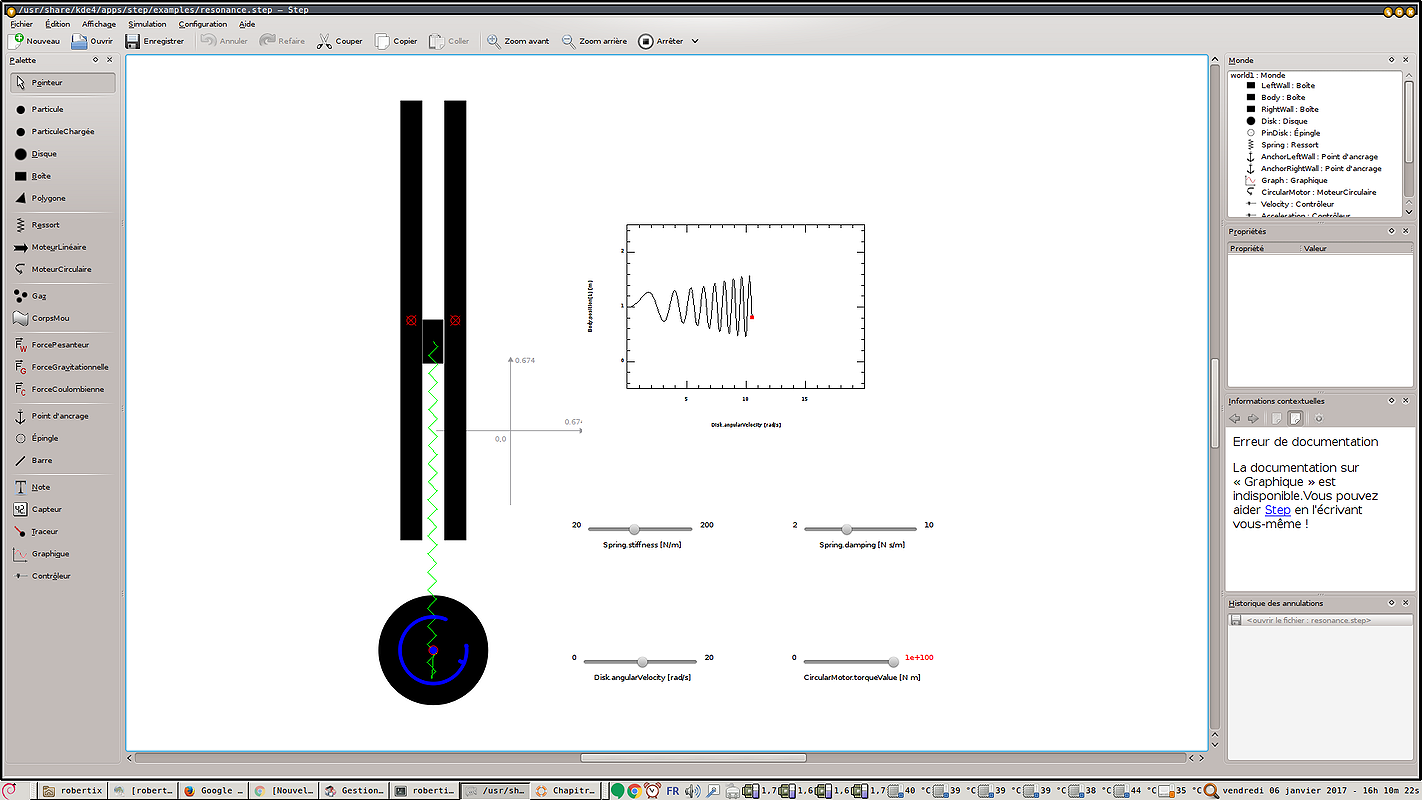Zoom in with Zoom avant
The width and height of the screenshot is (1422, 800).
518,41
